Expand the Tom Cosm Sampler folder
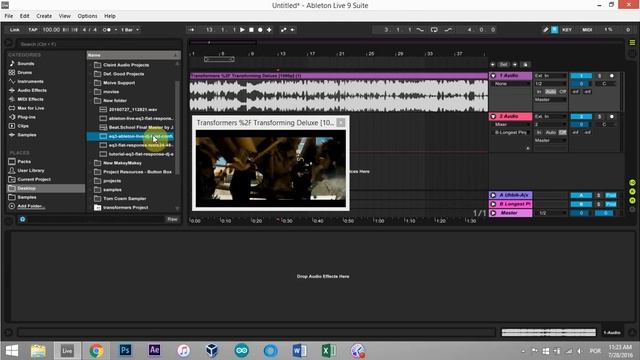 (91, 199)
